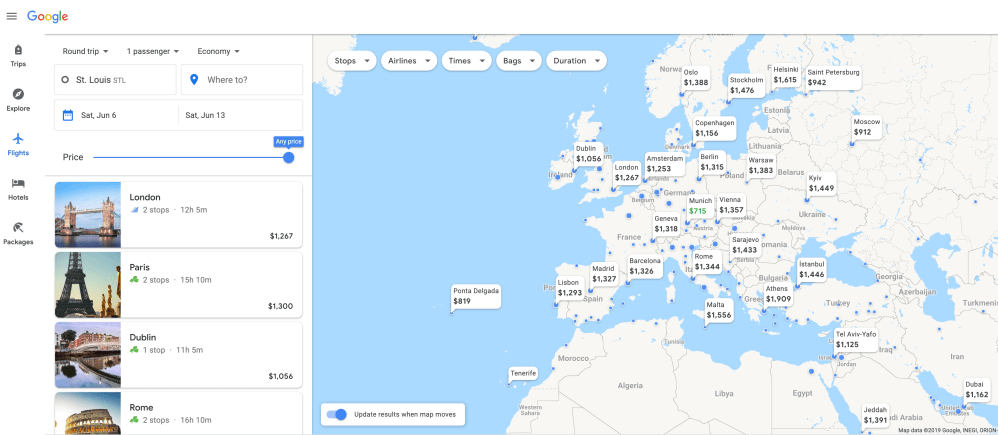Click the Price slider handle
The width and height of the screenshot is (998, 435).
[288, 157]
